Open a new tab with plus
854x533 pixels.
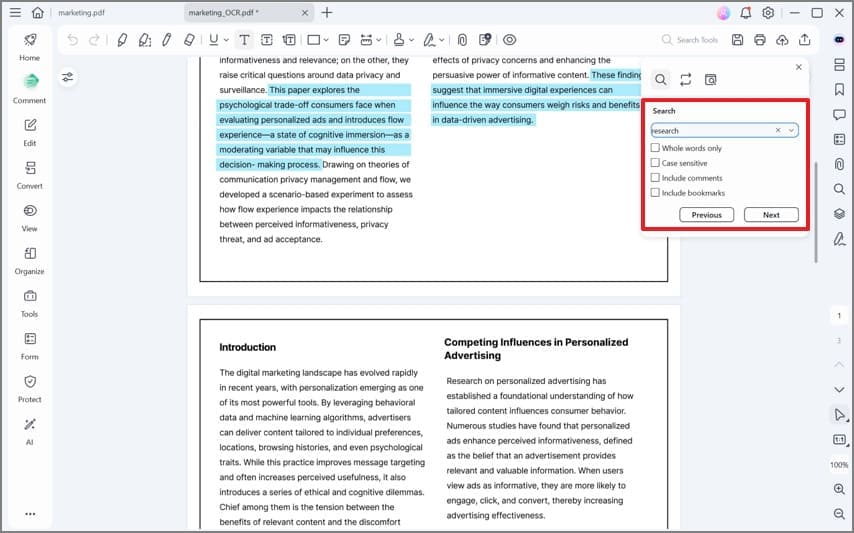(x=327, y=13)
